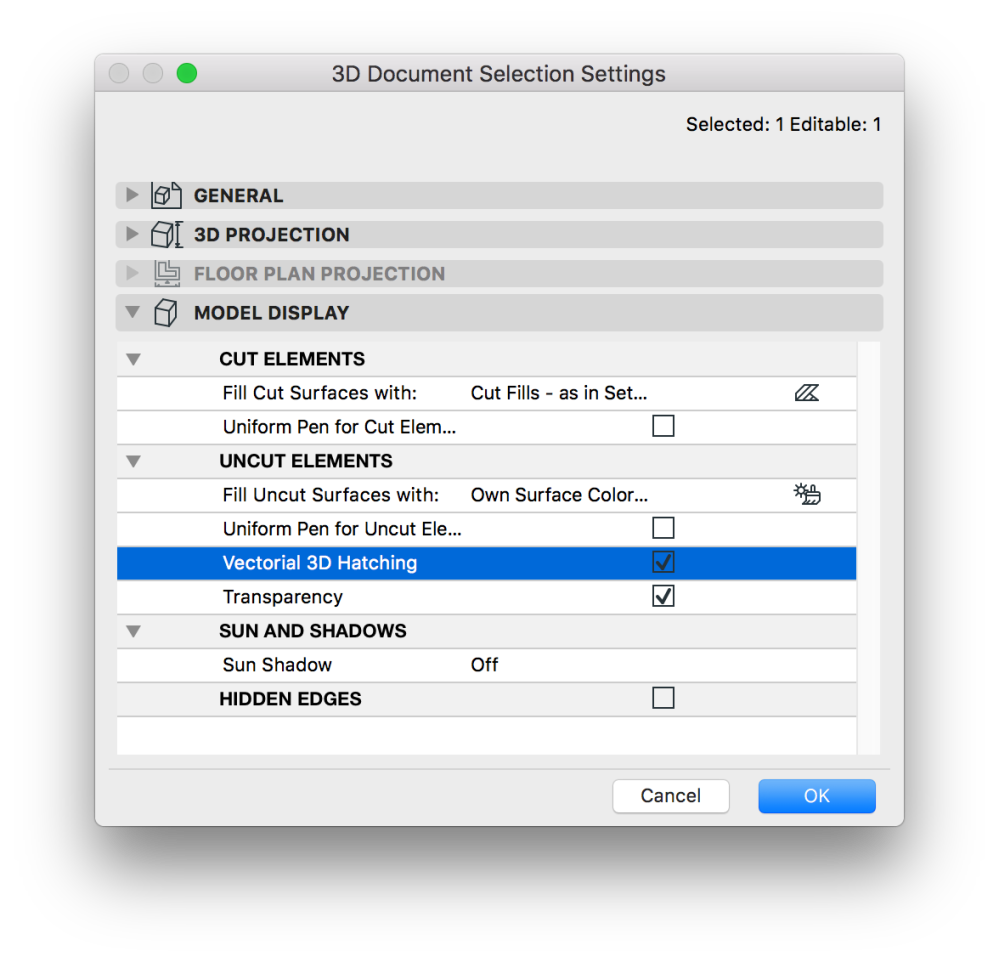Expand the 3D Projection panel triangle
The height and width of the screenshot is (962, 999).
pos(132,234)
